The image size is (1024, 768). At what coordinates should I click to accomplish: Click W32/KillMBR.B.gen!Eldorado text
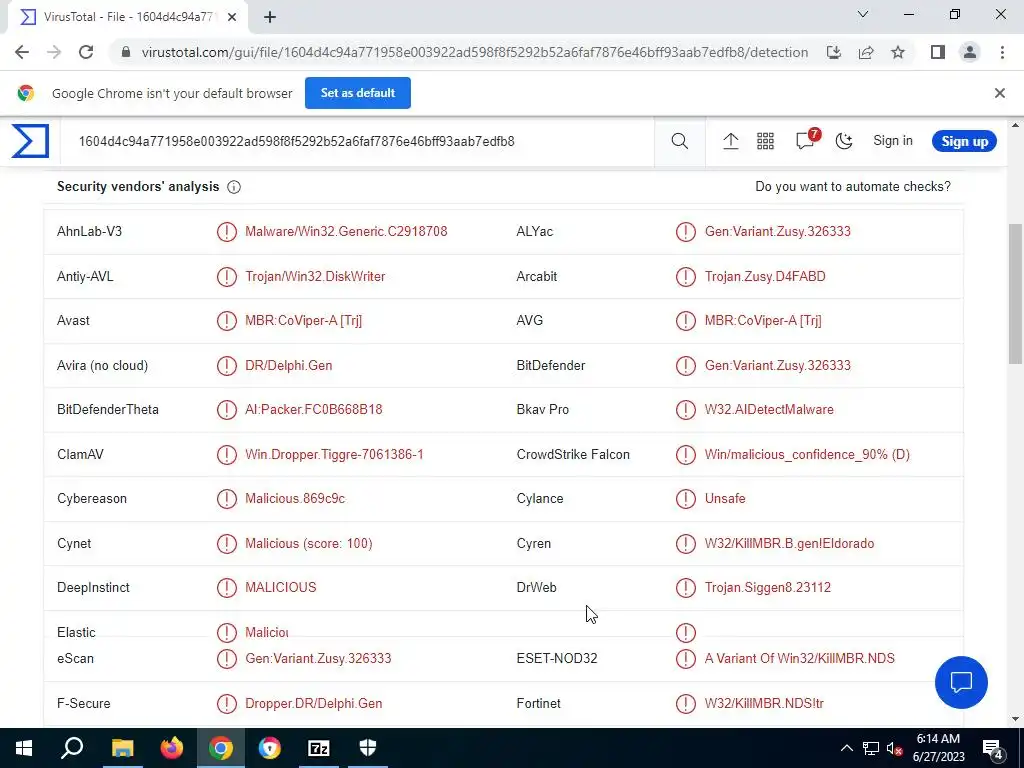tap(790, 543)
